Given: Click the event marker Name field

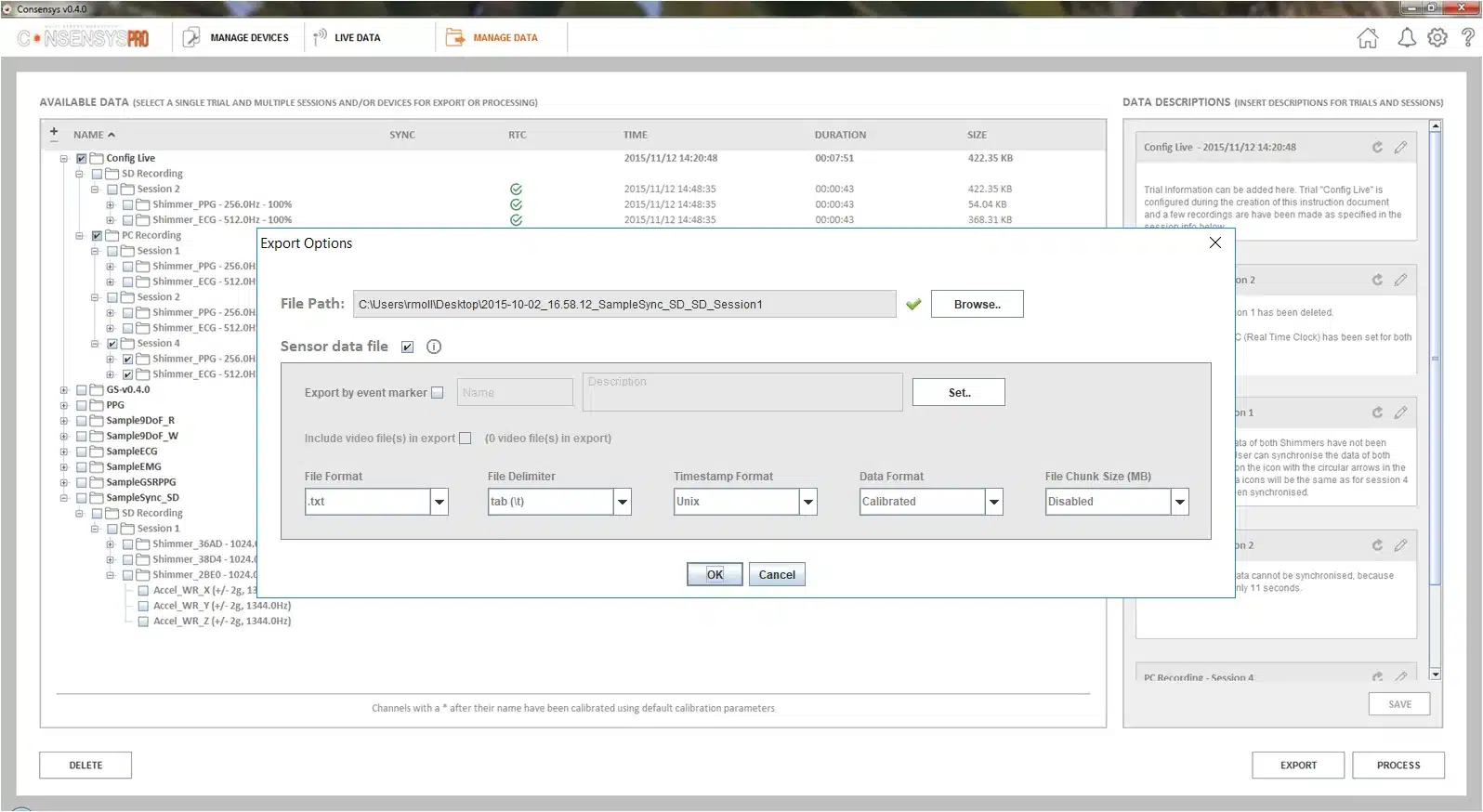Looking at the screenshot, I should pyautogui.click(x=515, y=392).
